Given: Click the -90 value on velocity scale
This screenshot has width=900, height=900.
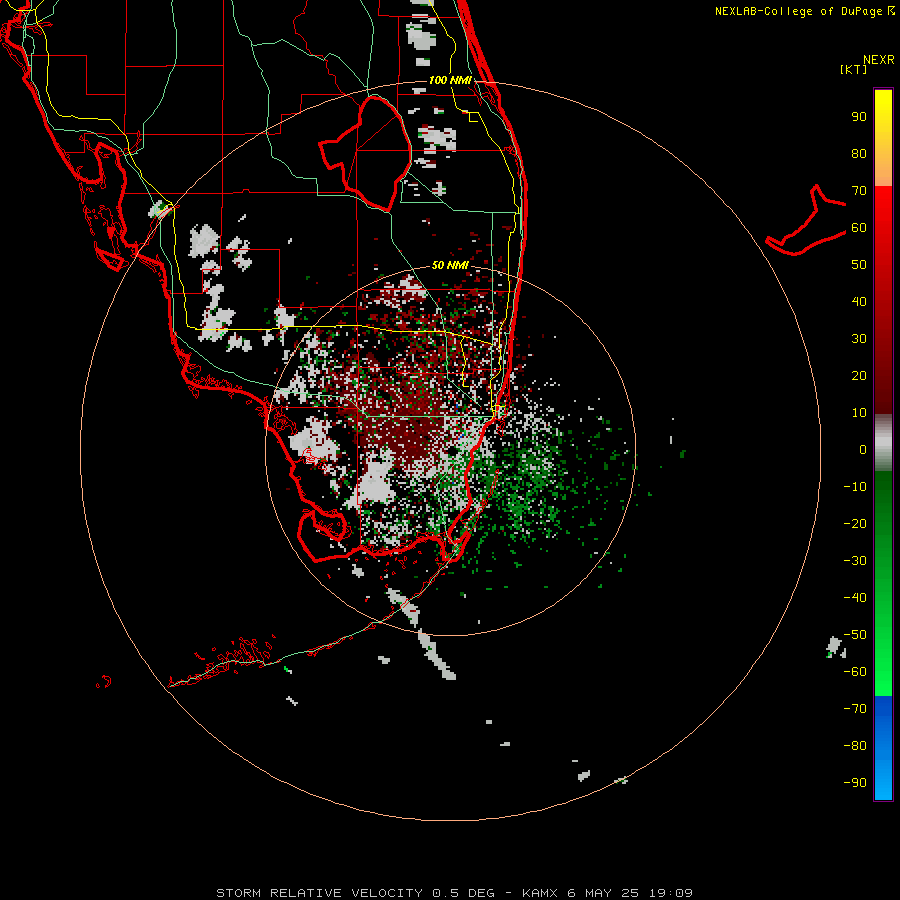Looking at the screenshot, I should click(x=855, y=783).
